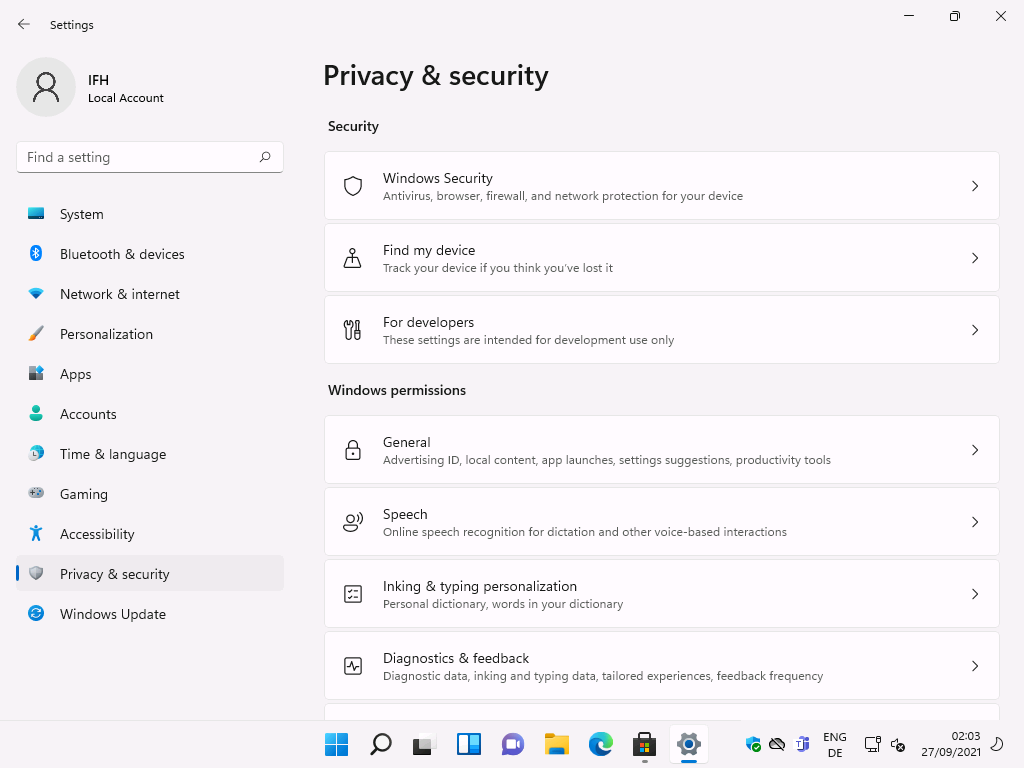
Task: Click the muted volume tray icon
Action: (898, 744)
